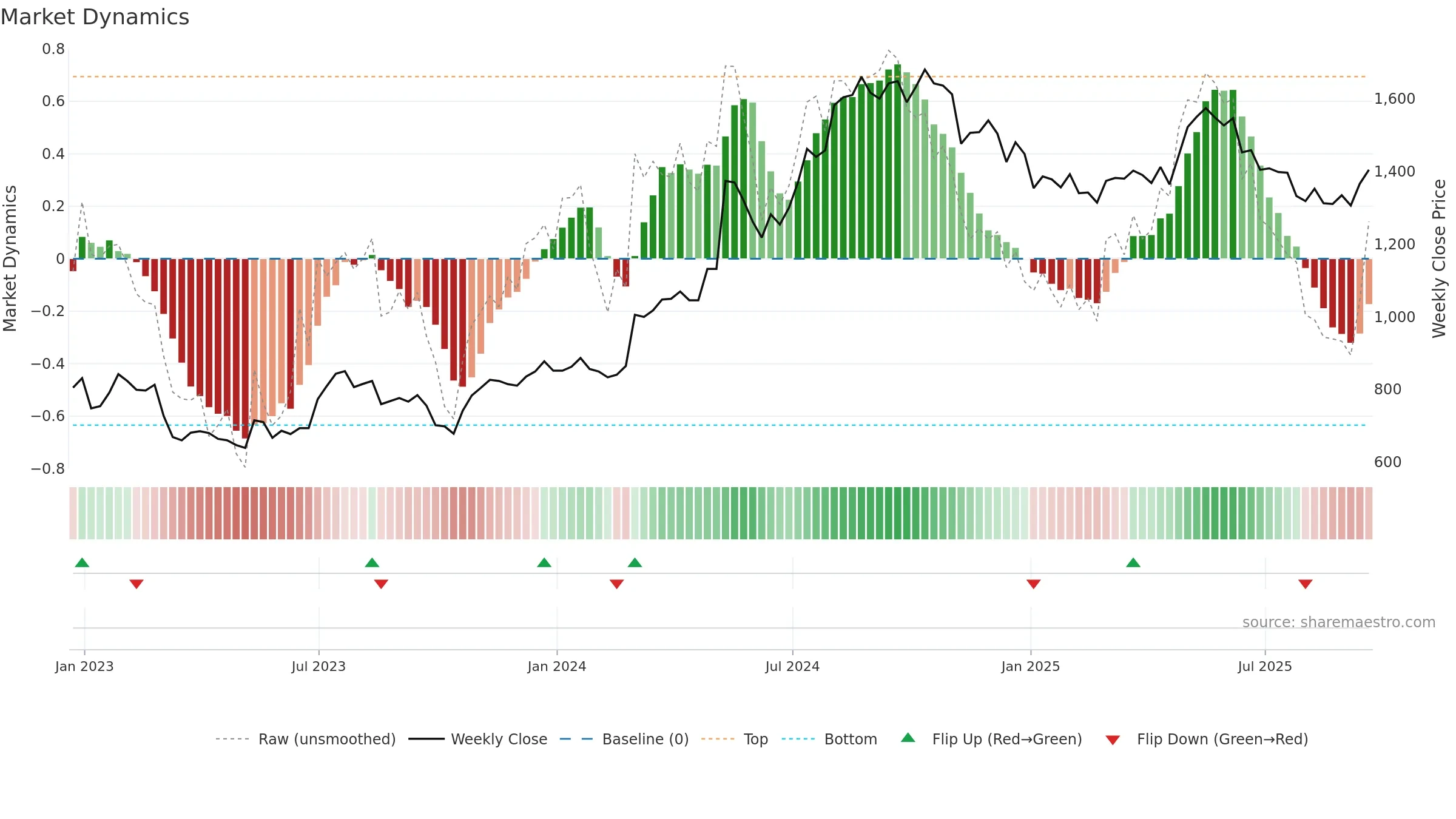Click the 800 right axis tick label
The height and width of the screenshot is (819, 1456).
pos(1388,389)
